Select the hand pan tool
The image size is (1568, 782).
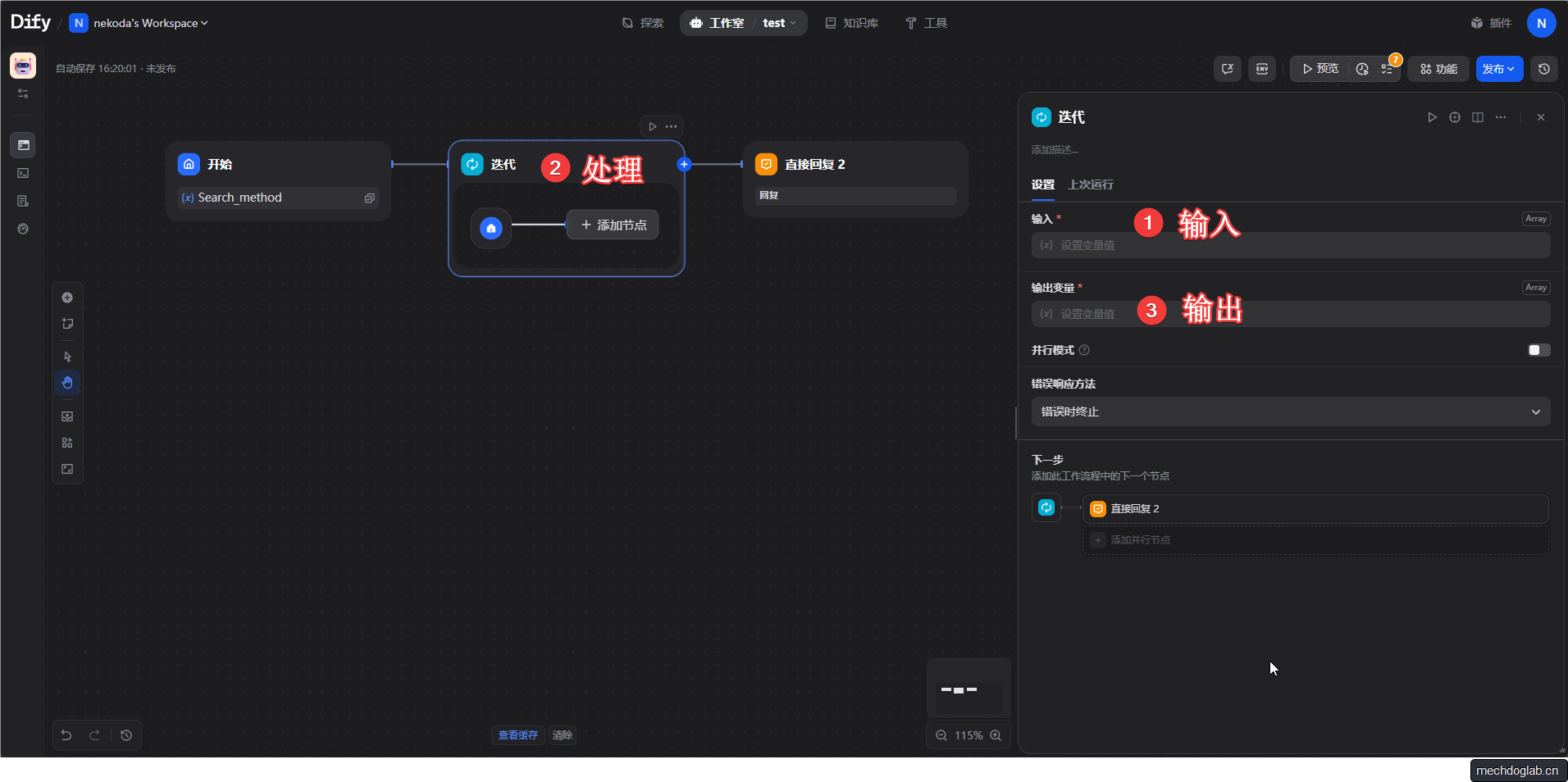click(x=67, y=383)
